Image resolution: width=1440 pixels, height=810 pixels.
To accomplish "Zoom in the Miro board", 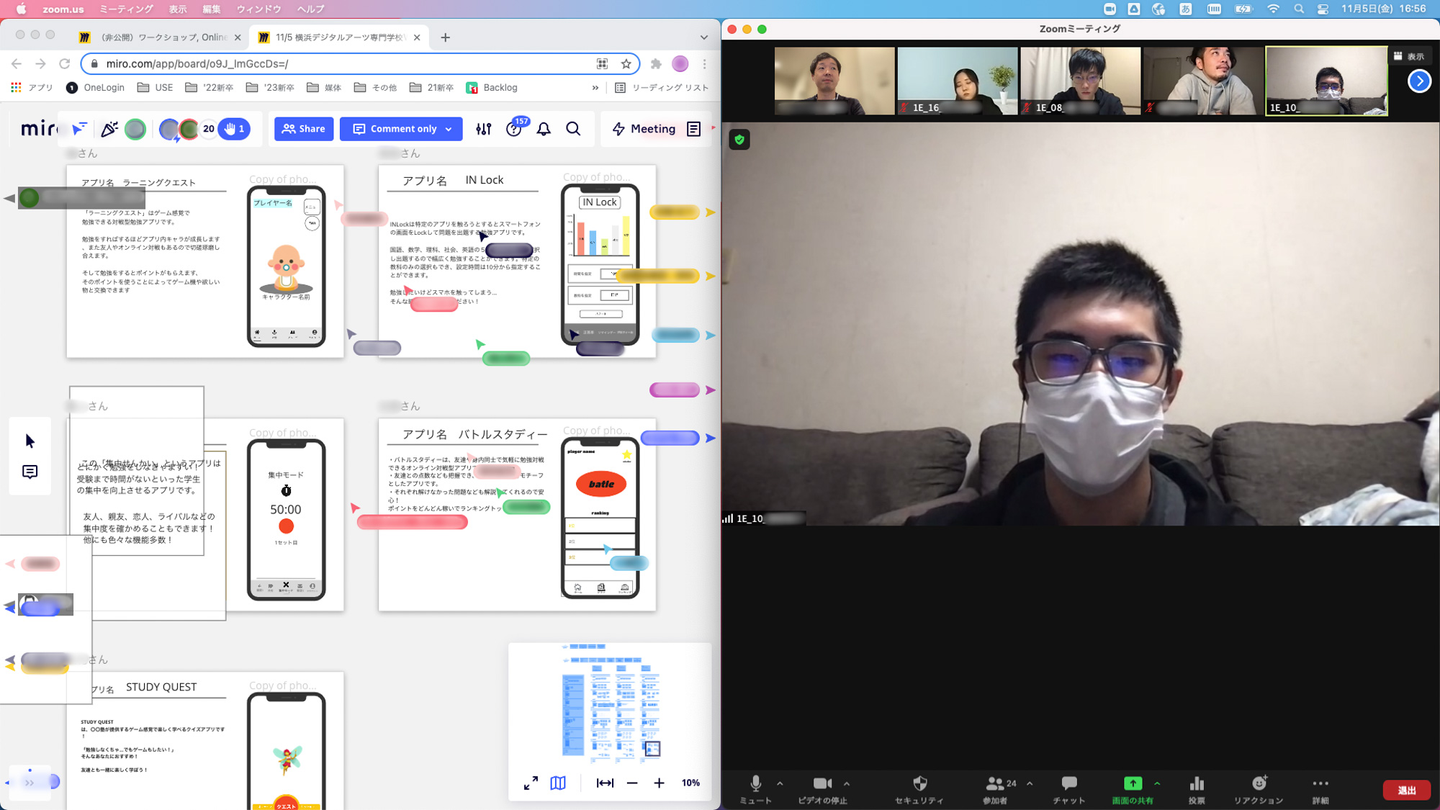I will click(659, 783).
